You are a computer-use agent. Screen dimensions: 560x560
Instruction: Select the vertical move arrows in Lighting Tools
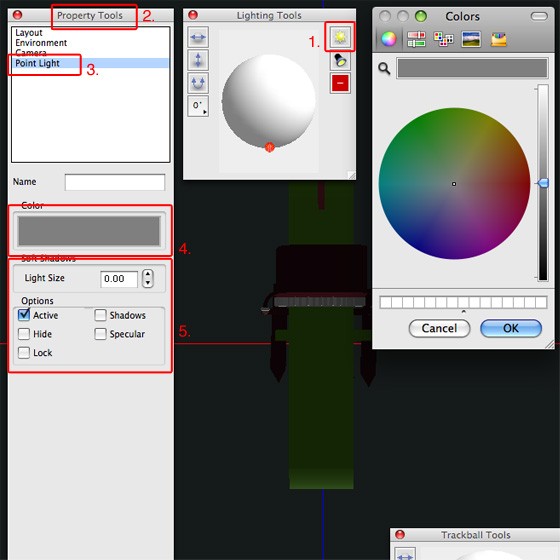(198, 60)
